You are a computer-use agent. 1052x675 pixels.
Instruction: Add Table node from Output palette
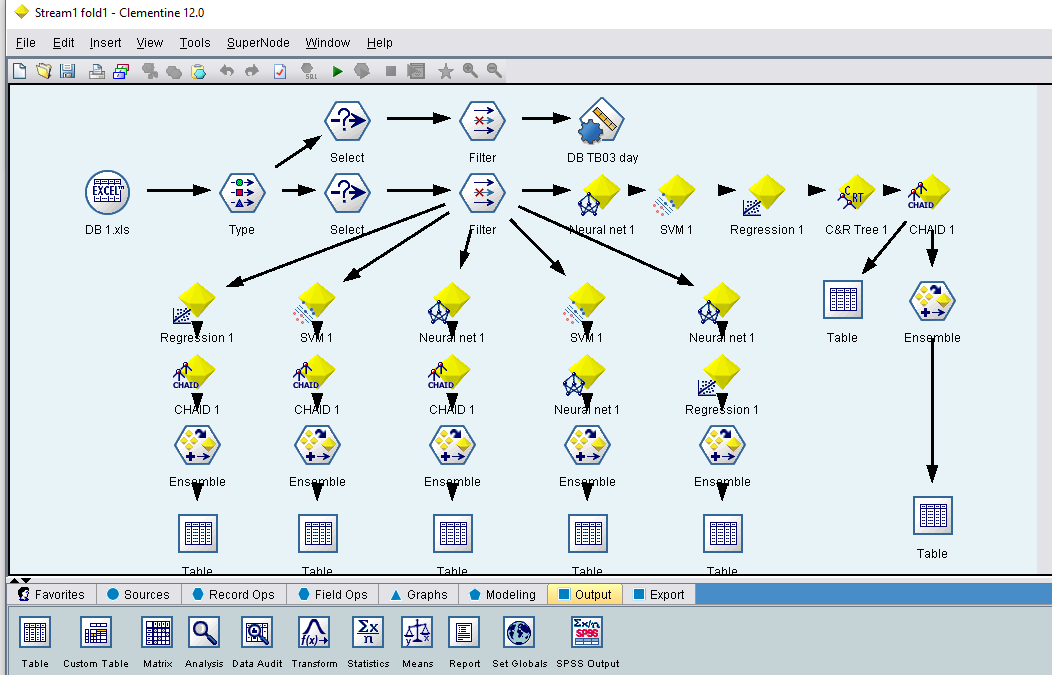click(35, 633)
